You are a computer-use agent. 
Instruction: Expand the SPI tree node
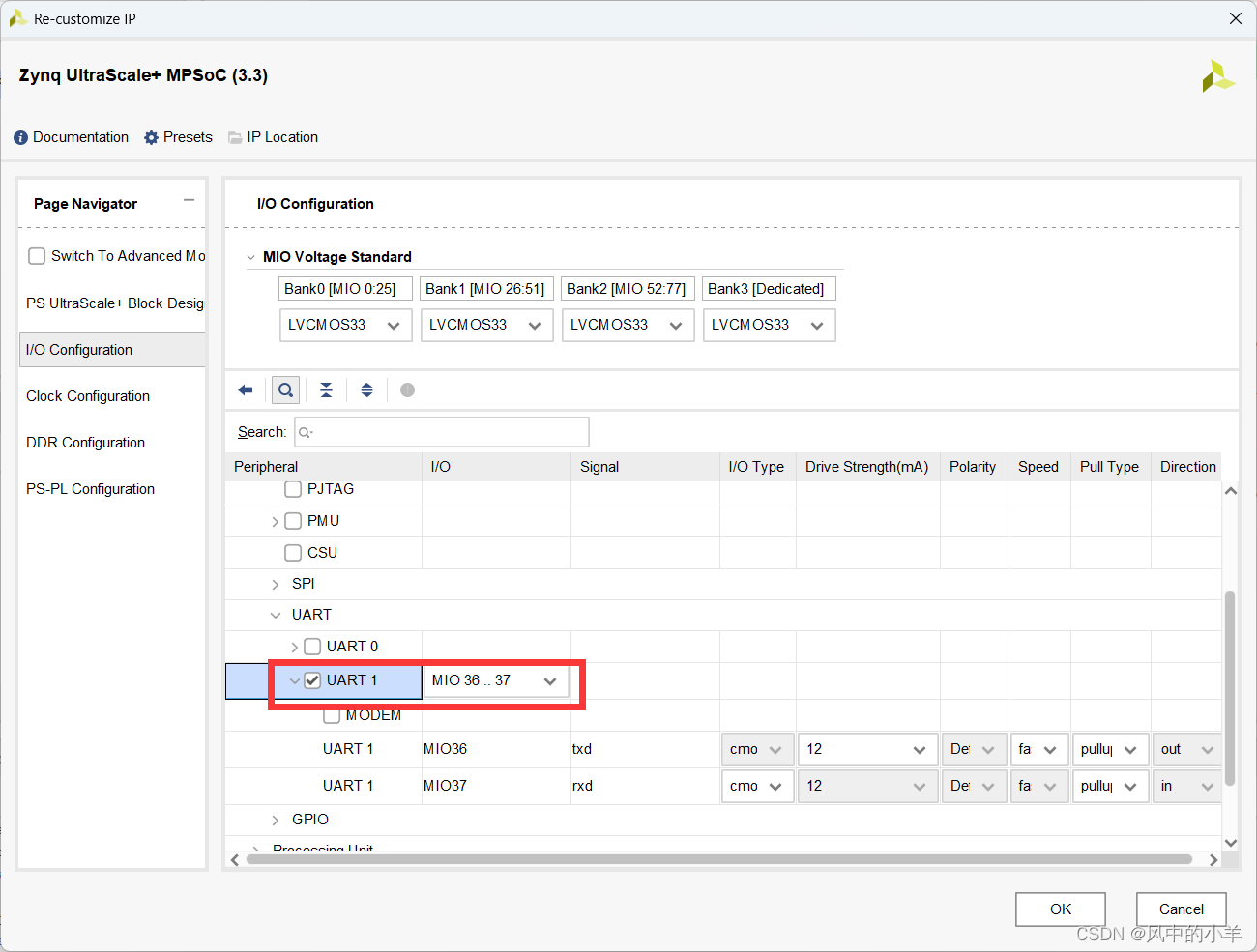coord(276,585)
